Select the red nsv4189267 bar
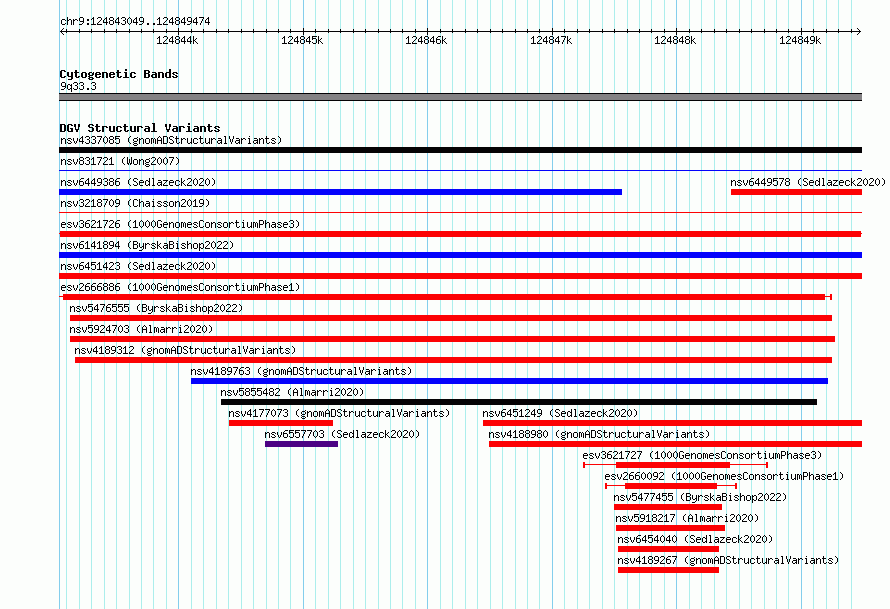 click(x=669, y=570)
